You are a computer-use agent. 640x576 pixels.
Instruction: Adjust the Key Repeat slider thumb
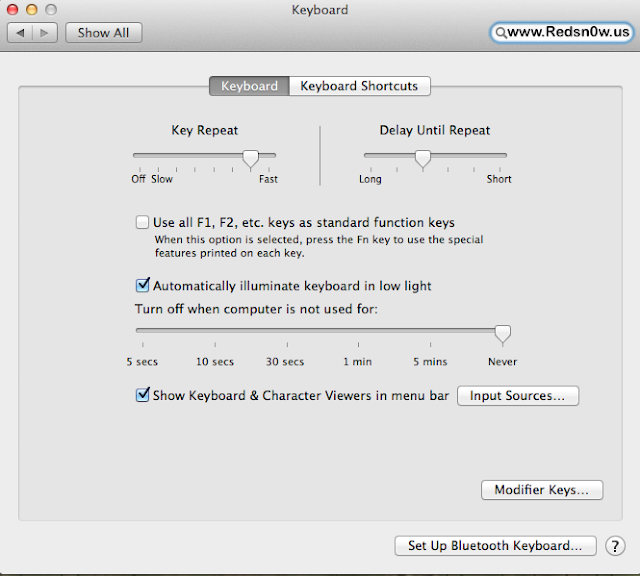pyautogui.click(x=251, y=158)
